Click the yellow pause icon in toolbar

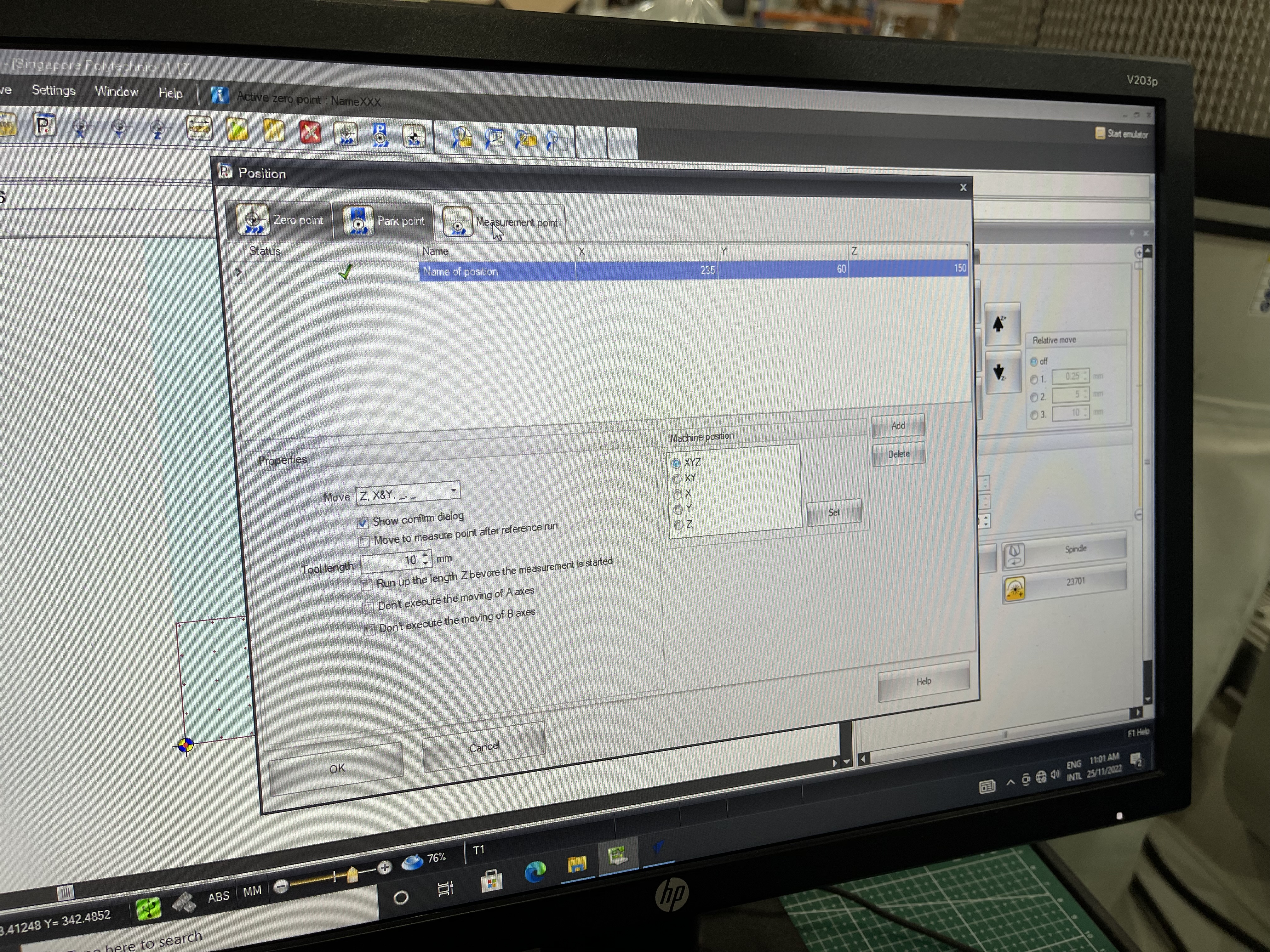(274, 131)
